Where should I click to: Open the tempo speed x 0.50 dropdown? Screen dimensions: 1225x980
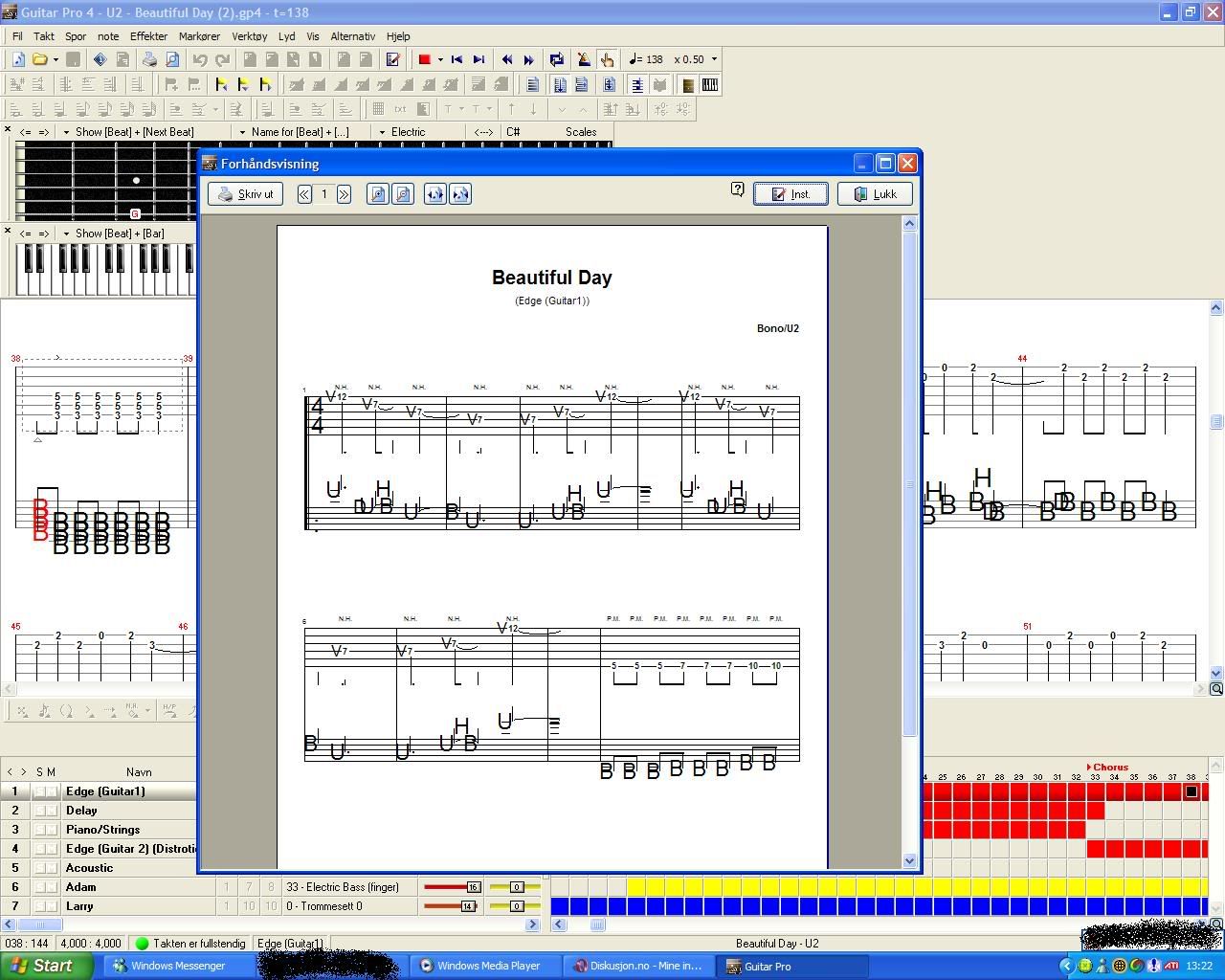click(x=714, y=59)
